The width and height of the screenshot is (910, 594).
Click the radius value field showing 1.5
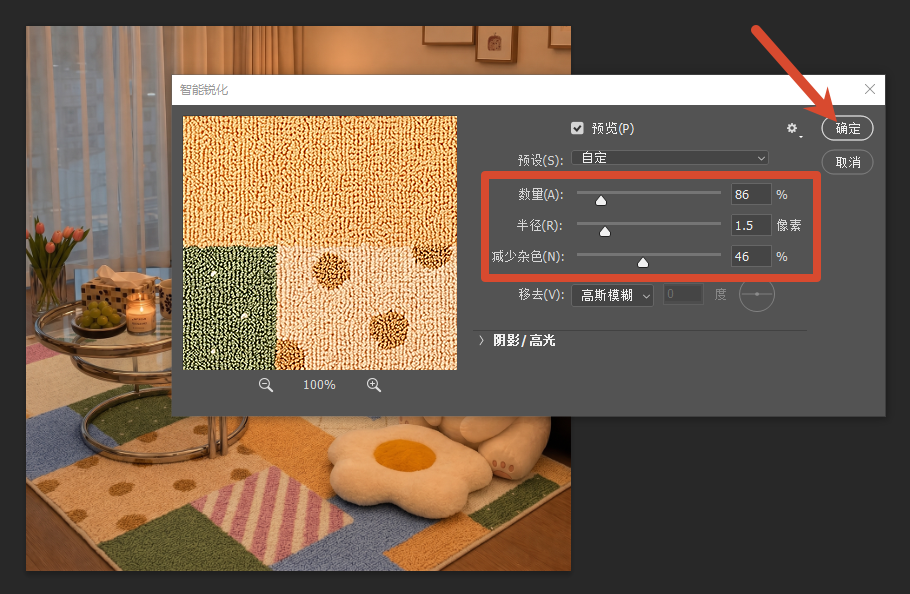coord(751,225)
